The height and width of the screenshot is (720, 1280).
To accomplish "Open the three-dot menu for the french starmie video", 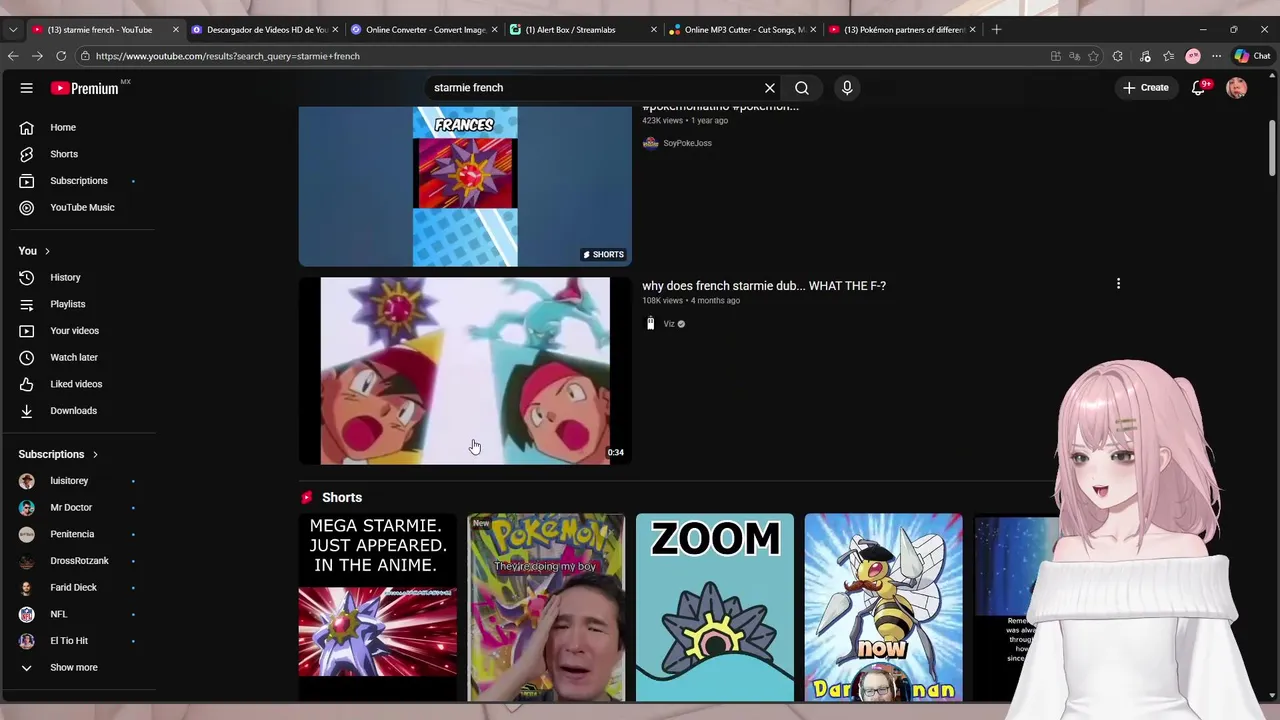I will click(x=1118, y=284).
